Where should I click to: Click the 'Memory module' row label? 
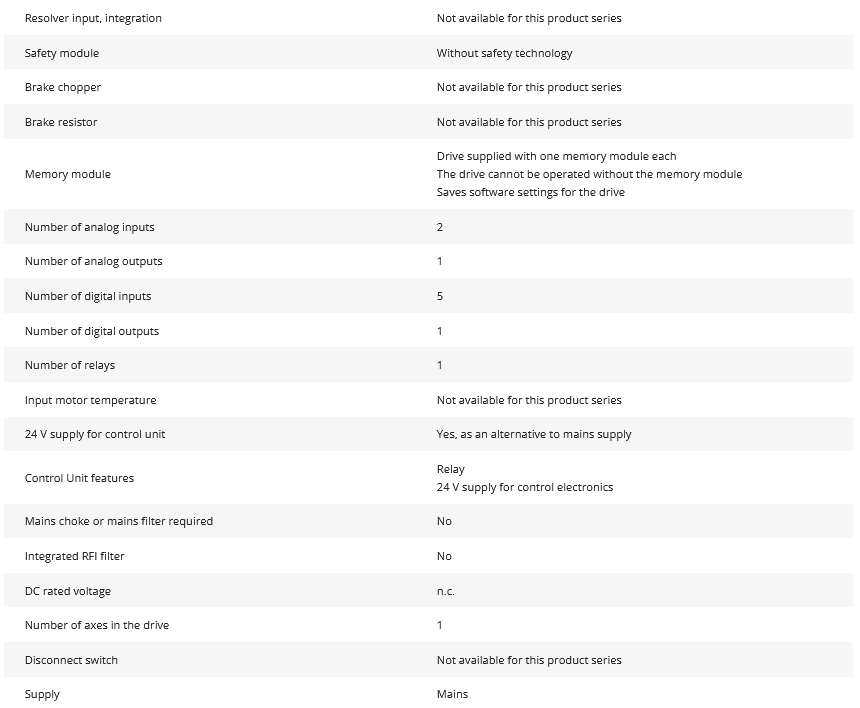(x=68, y=174)
